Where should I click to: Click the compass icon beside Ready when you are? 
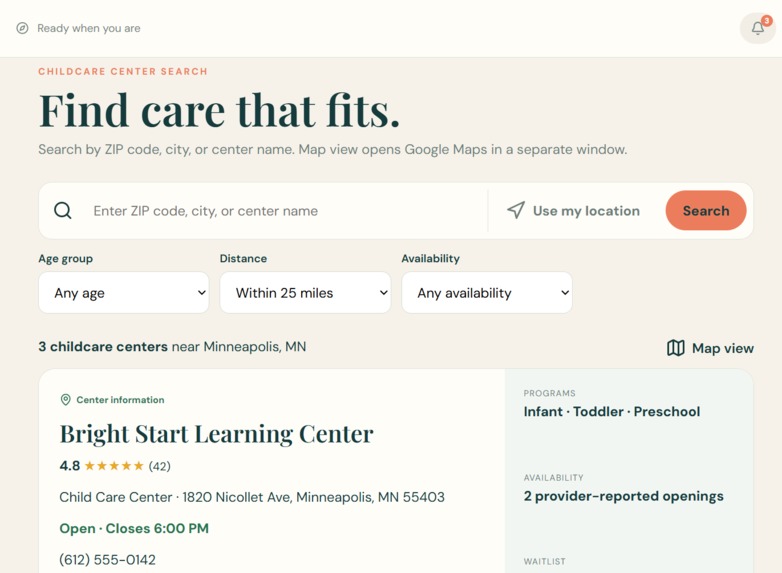pos(22,28)
